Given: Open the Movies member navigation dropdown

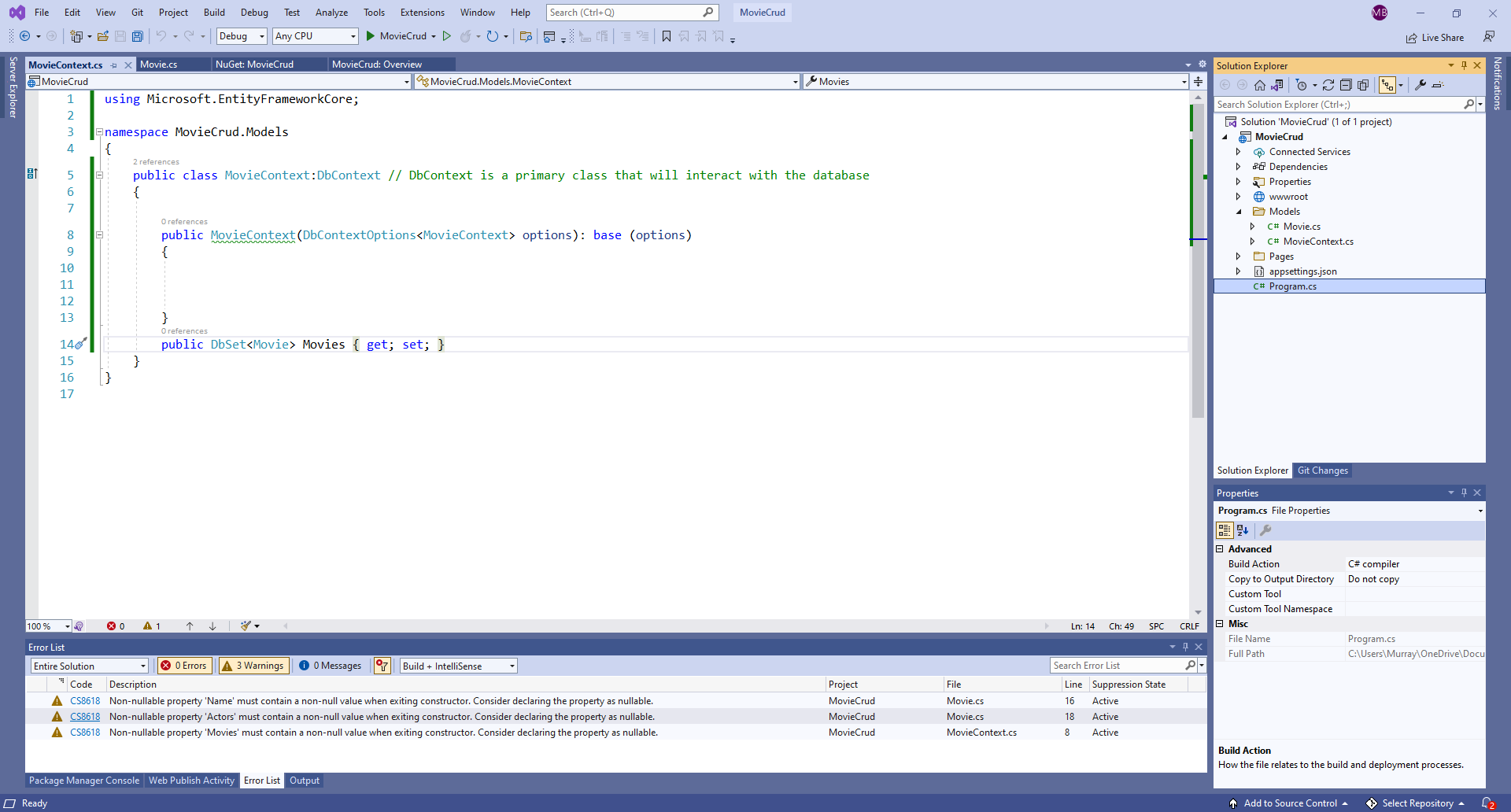Looking at the screenshot, I should tap(996, 82).
